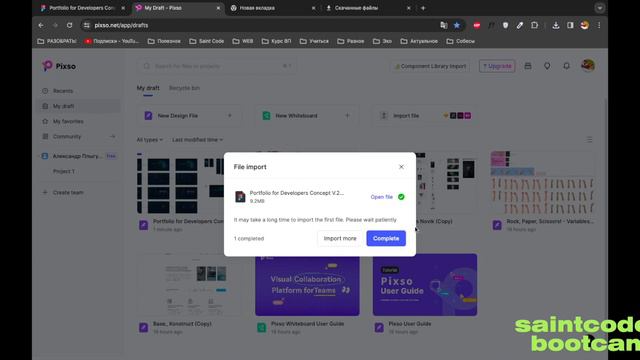Open Pixso Whiteboard User Guide thumbnail

307,284
